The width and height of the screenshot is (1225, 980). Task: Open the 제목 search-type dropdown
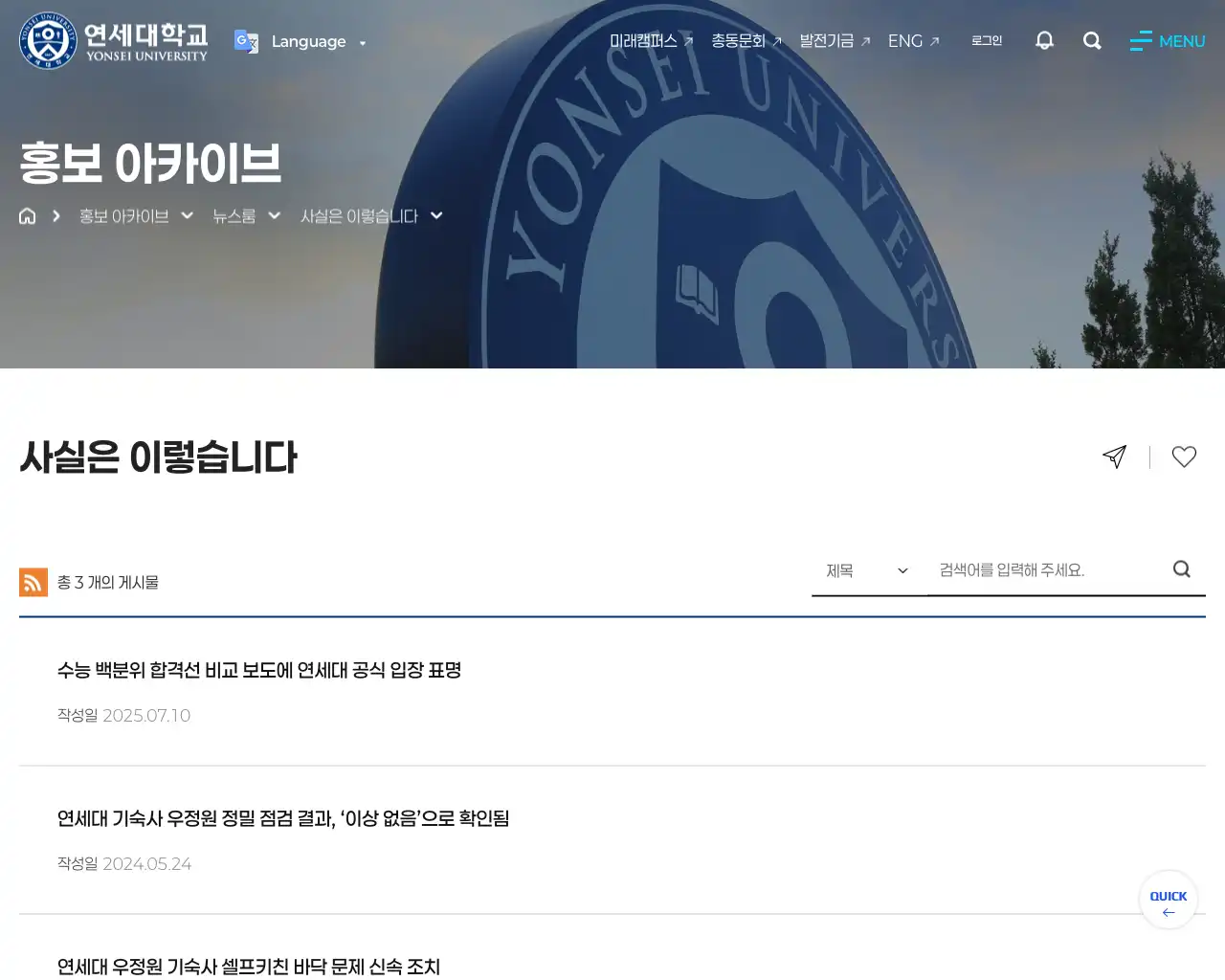pyautogui.click(x=869, y=570)
